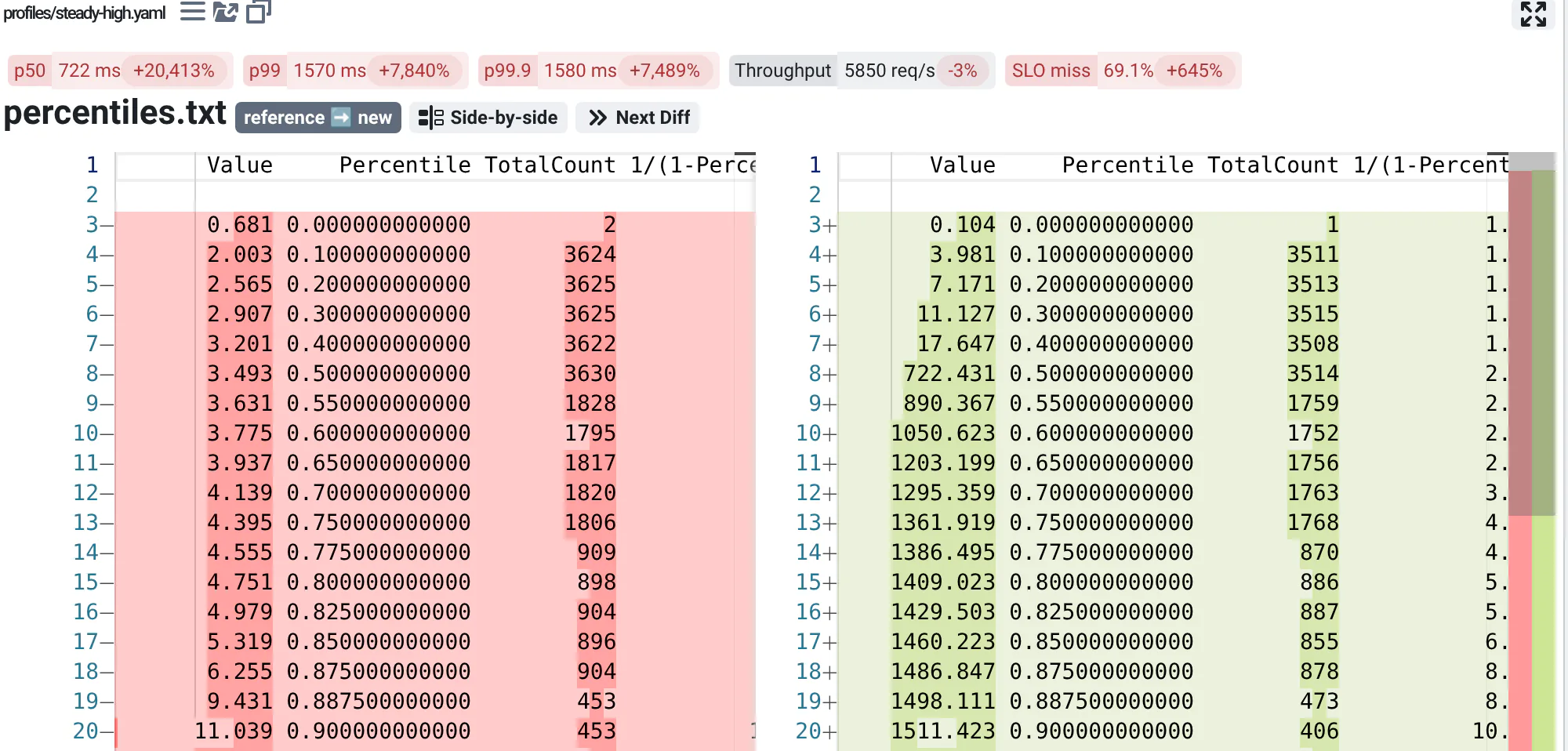
Task: Select value 1511.423 in the right pane
Action: [x=943, y=731]
